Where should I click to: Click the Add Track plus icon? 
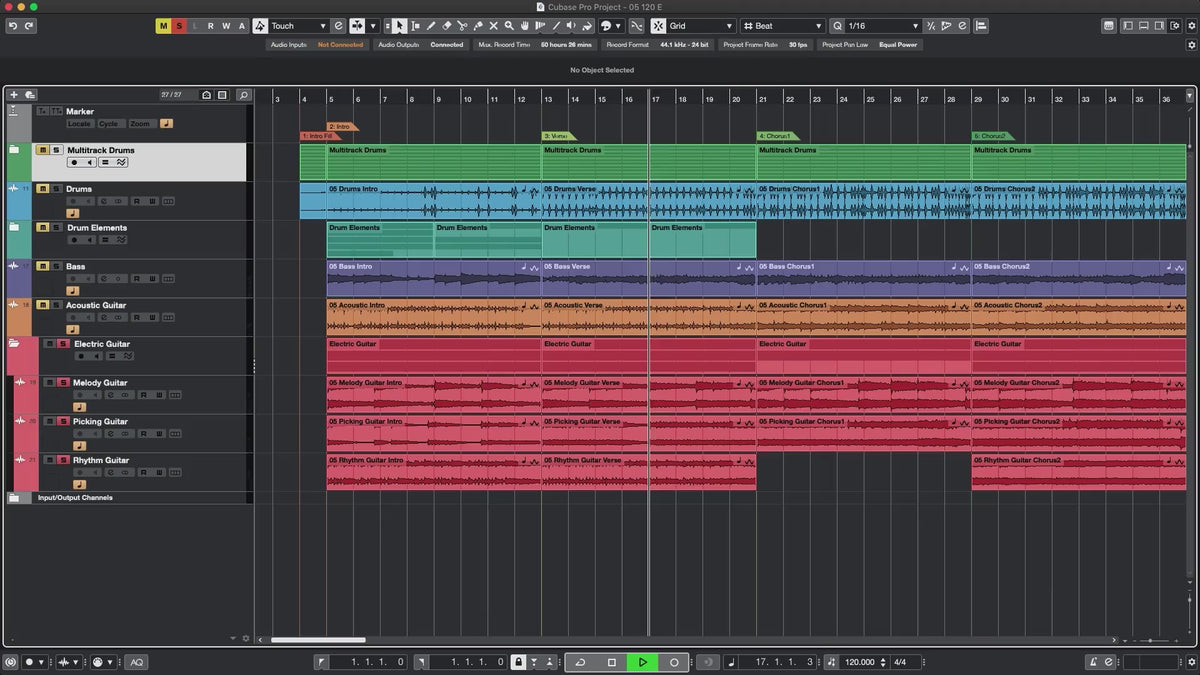pos(14,95)
